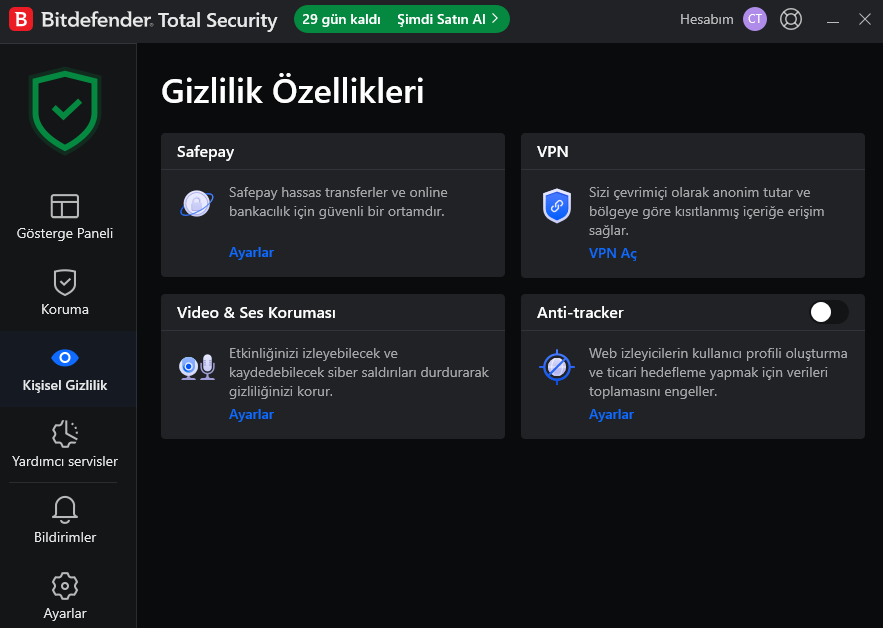Click the VPN Aç link
The height and width of the screenshot is (628, 883).
613,253
